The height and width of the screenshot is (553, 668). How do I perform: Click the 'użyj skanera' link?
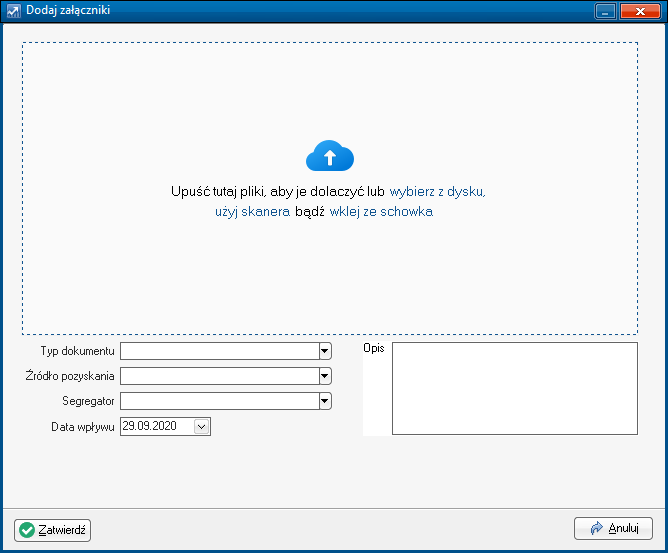coord(253,211)
